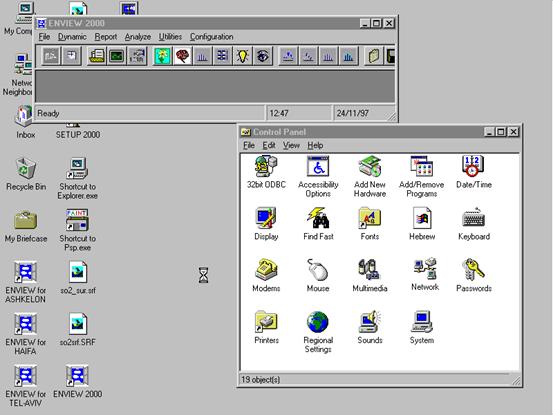Open the Control Panel Help menu
553x415 pixels.
[315, 145]
